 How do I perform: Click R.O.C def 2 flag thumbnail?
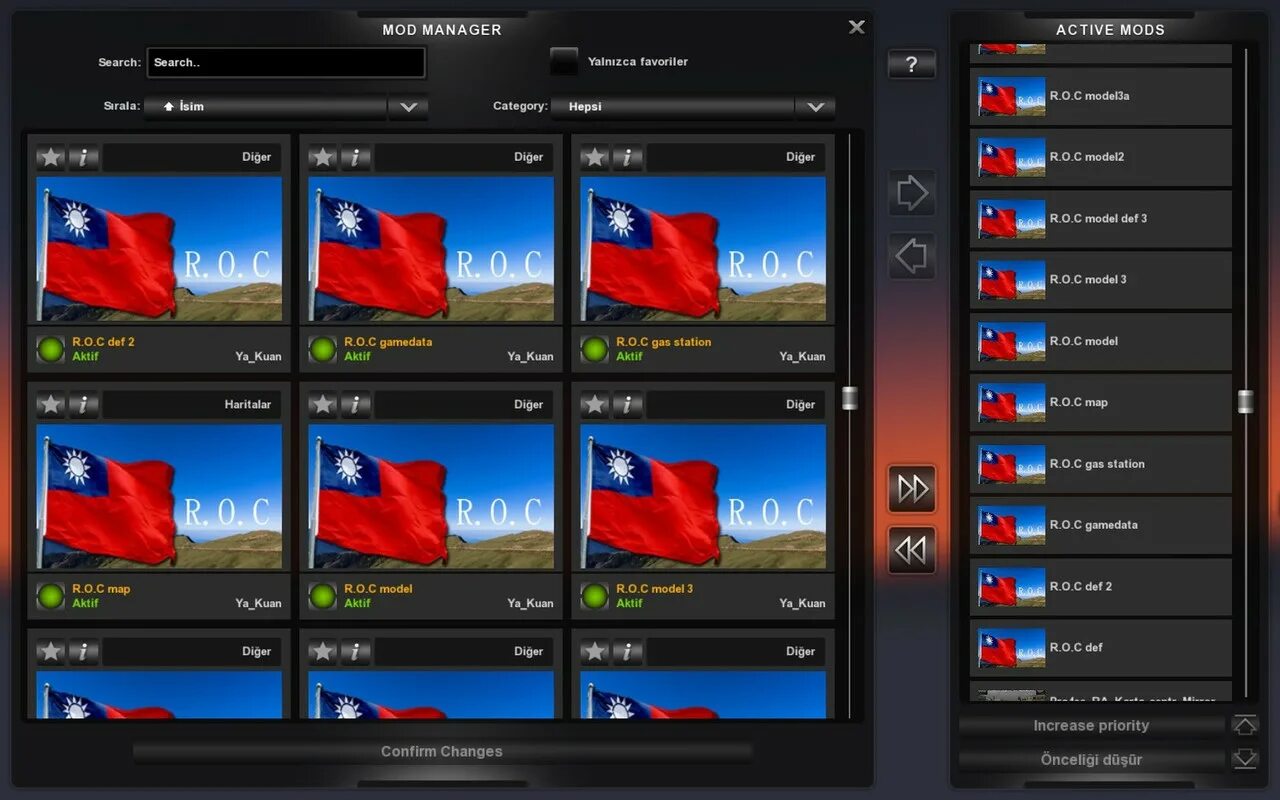pyautogui.click(x=159, y=249)
